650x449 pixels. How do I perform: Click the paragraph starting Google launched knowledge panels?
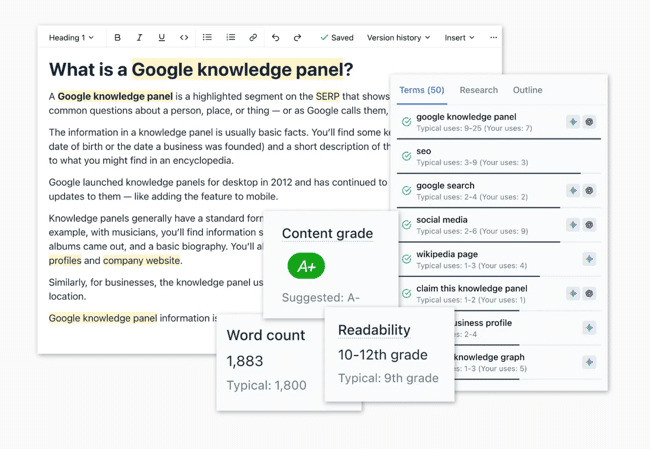tap(218, 189)
